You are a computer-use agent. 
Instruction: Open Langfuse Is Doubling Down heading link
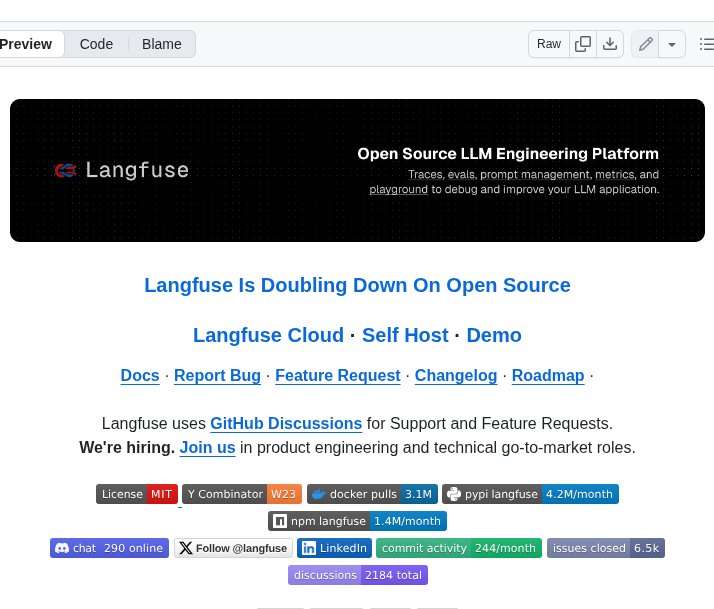point(357,285)
